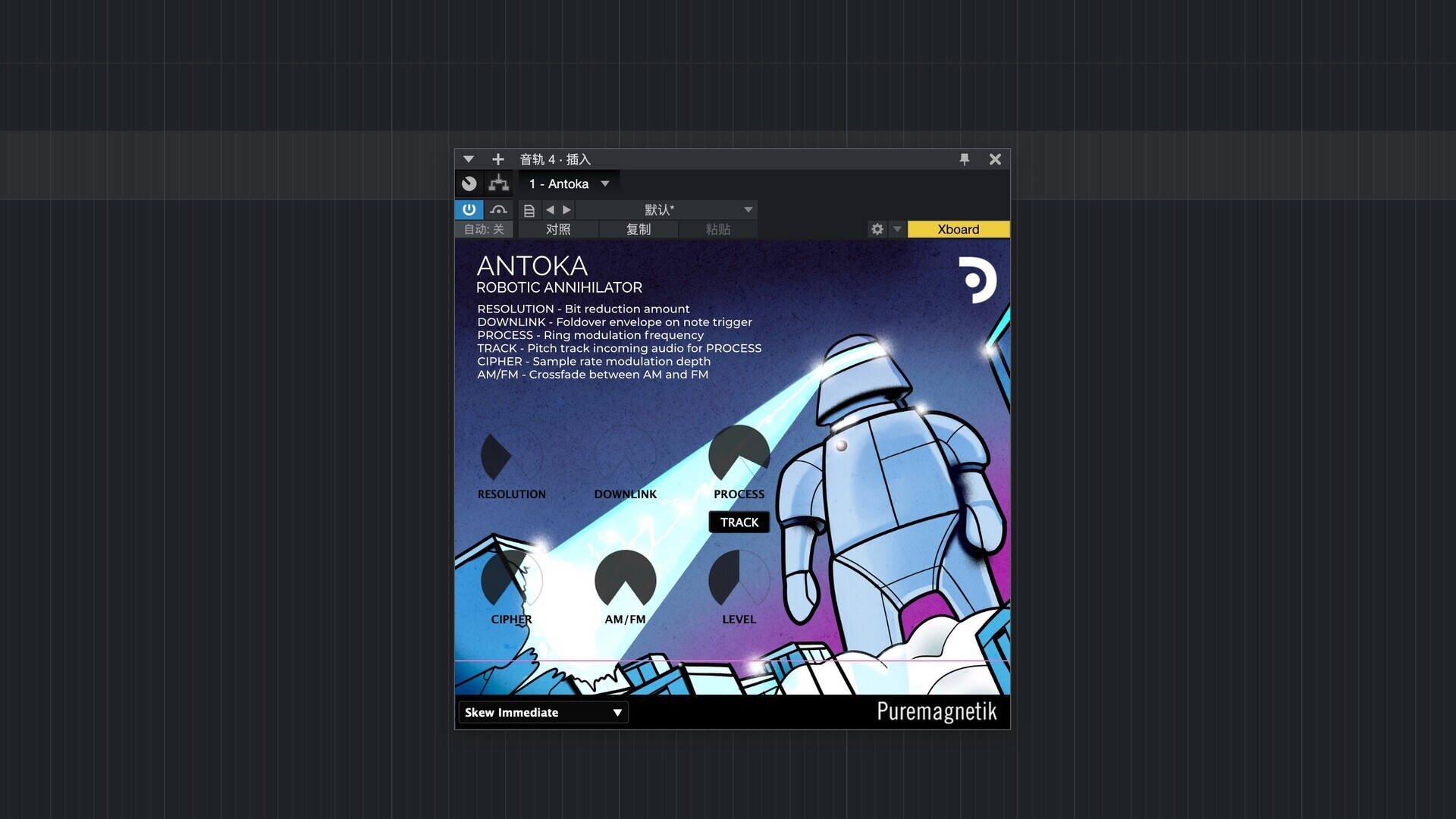Viewport: 1456px width, 819px height.
Task: Open the preset file icon
Action: [529, 210]
